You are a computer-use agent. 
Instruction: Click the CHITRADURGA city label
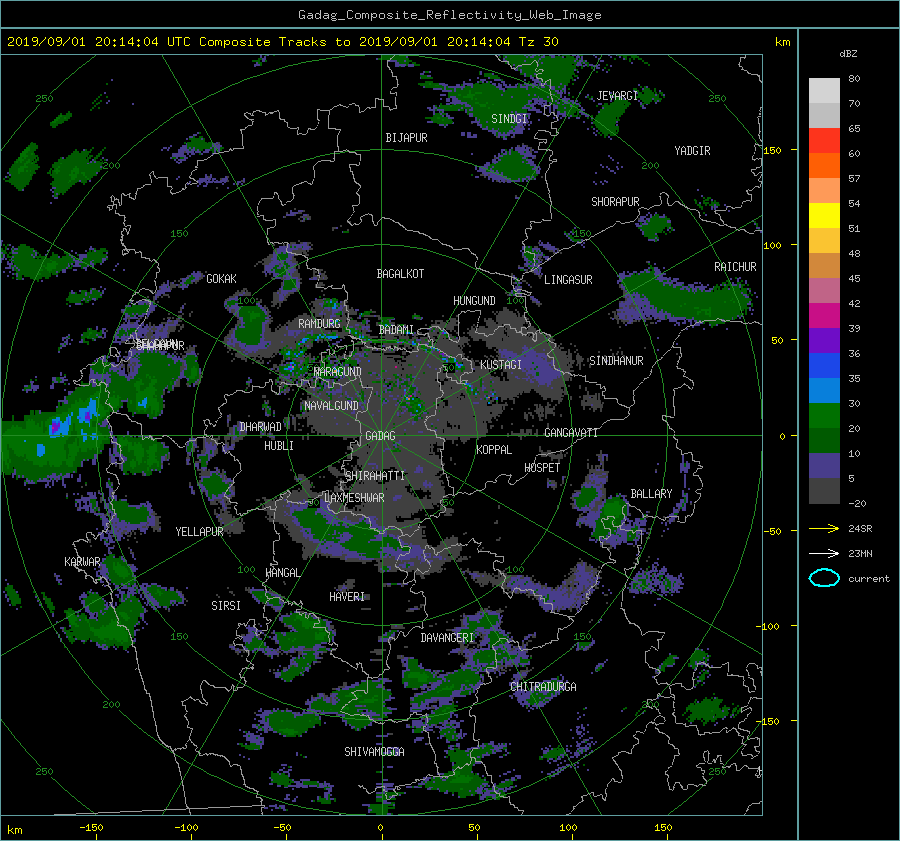coord(543,687)
